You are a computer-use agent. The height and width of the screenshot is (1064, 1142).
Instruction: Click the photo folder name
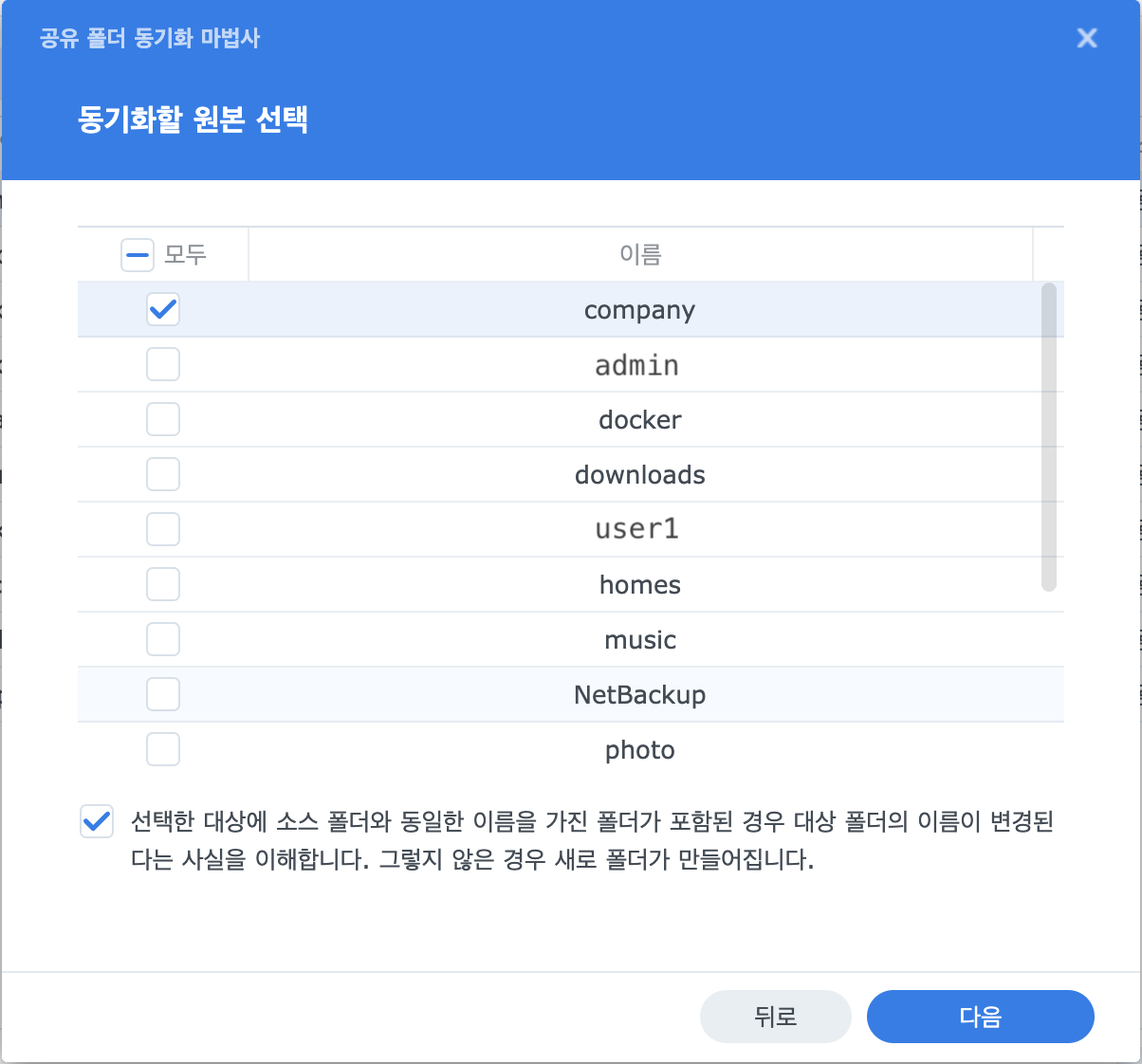tap(640, 750)
